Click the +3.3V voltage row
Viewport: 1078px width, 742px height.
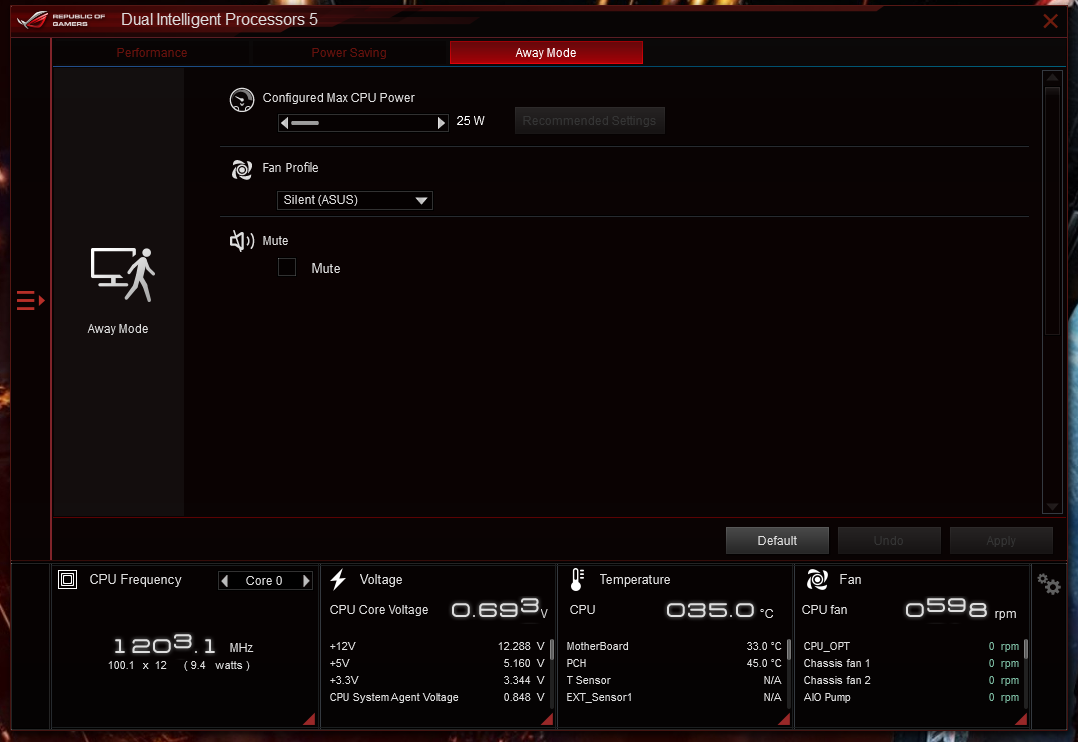[437, 680]
